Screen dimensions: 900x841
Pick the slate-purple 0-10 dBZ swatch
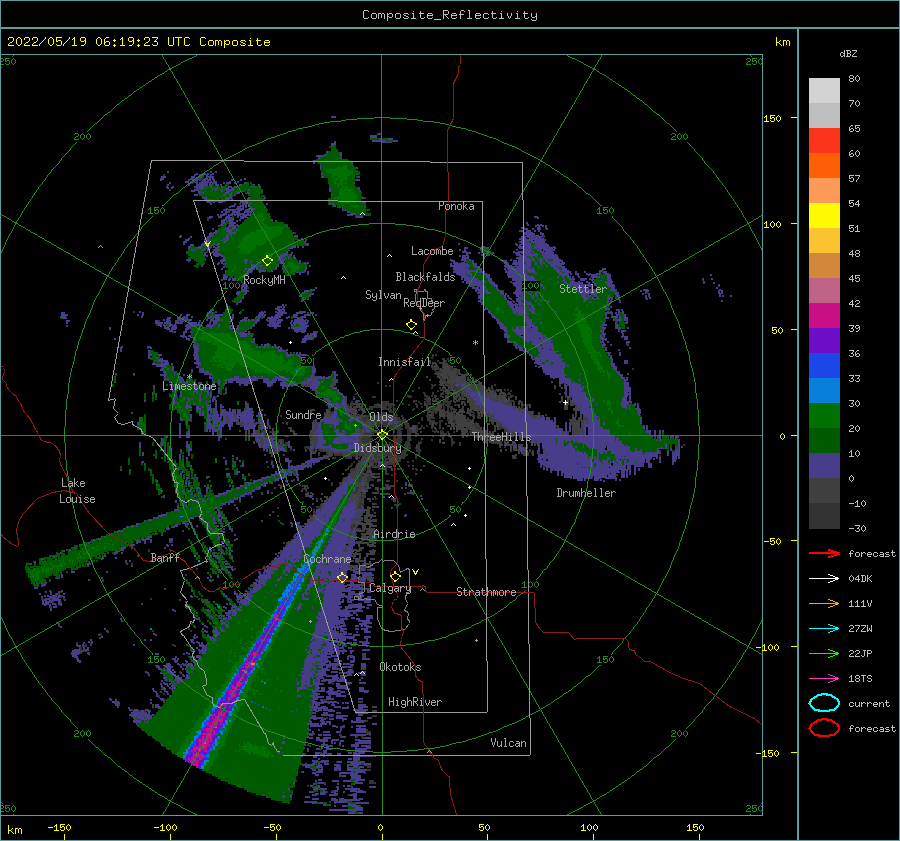(824, 465)
